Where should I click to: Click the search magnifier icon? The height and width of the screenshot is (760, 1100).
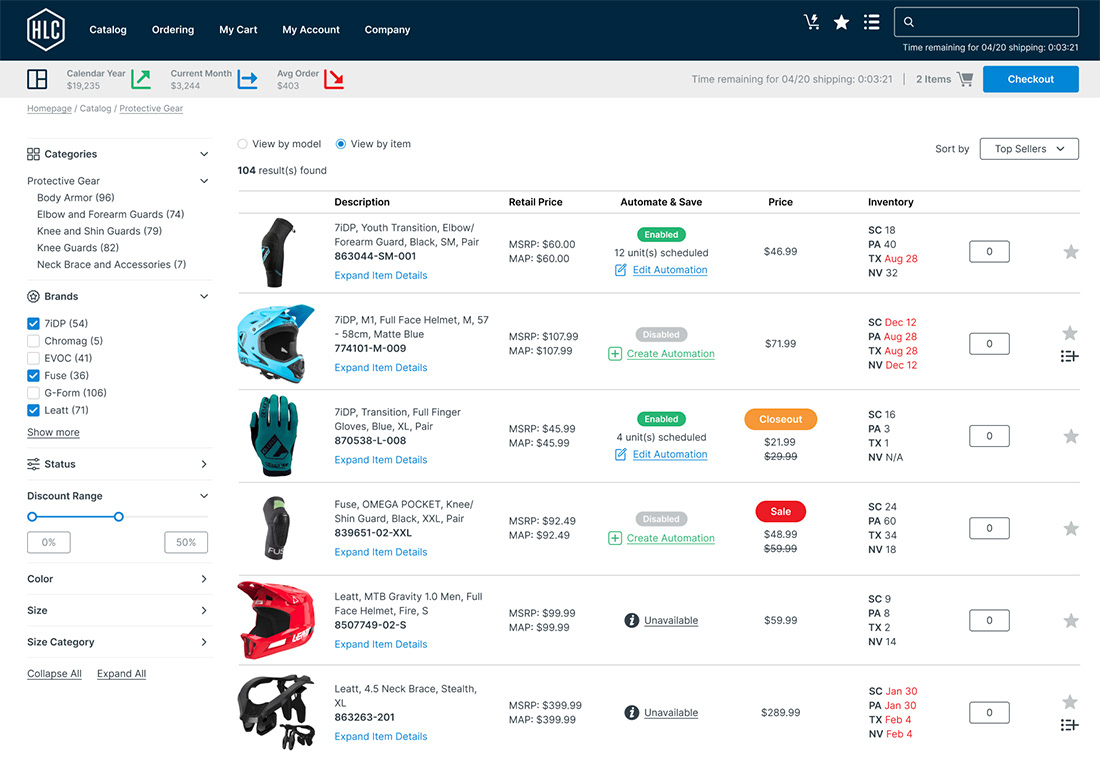(x=908, y=22)
